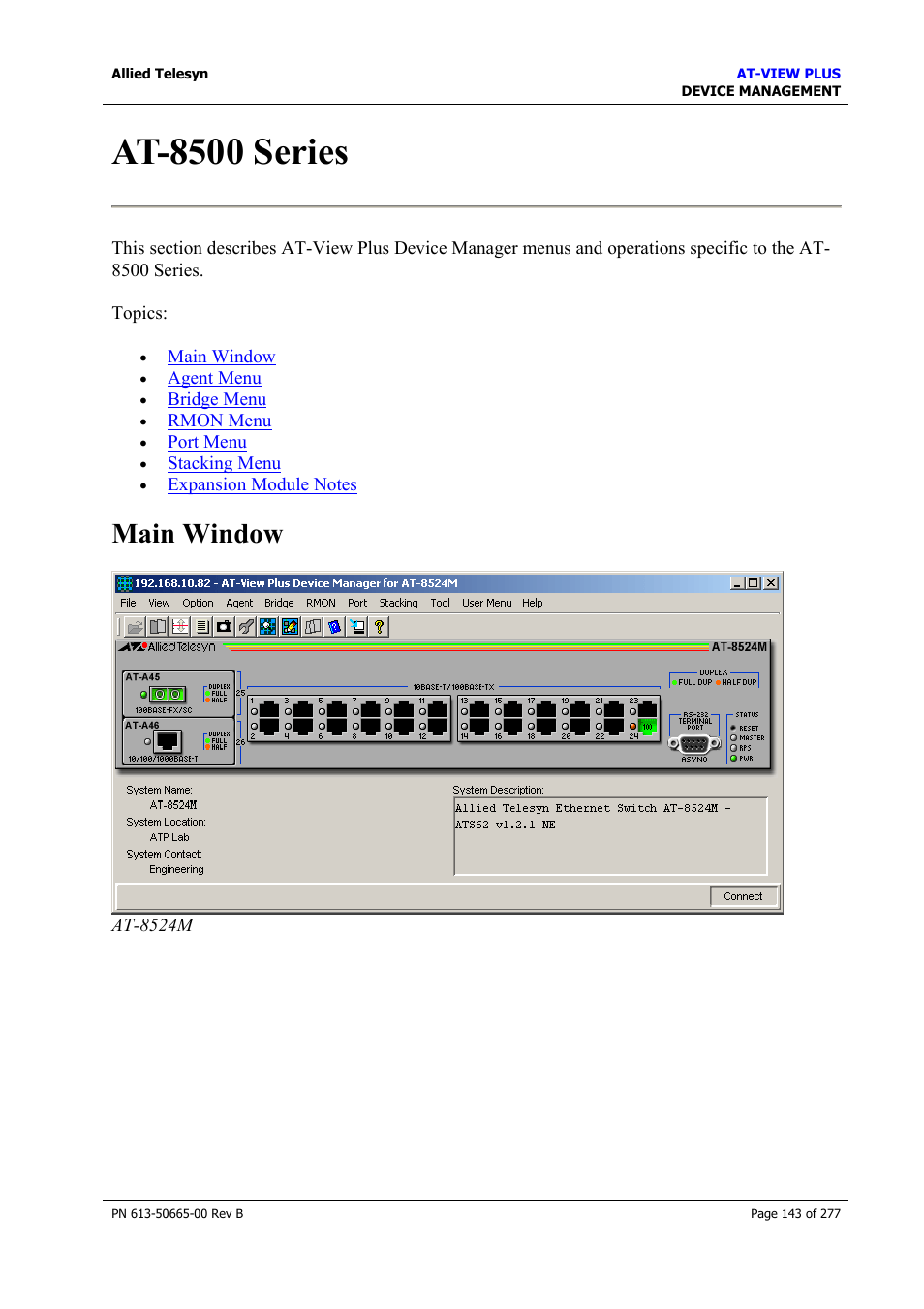Open the Tool menu
This screenshot has height=1309, width=924.
(x=440, y=603)
